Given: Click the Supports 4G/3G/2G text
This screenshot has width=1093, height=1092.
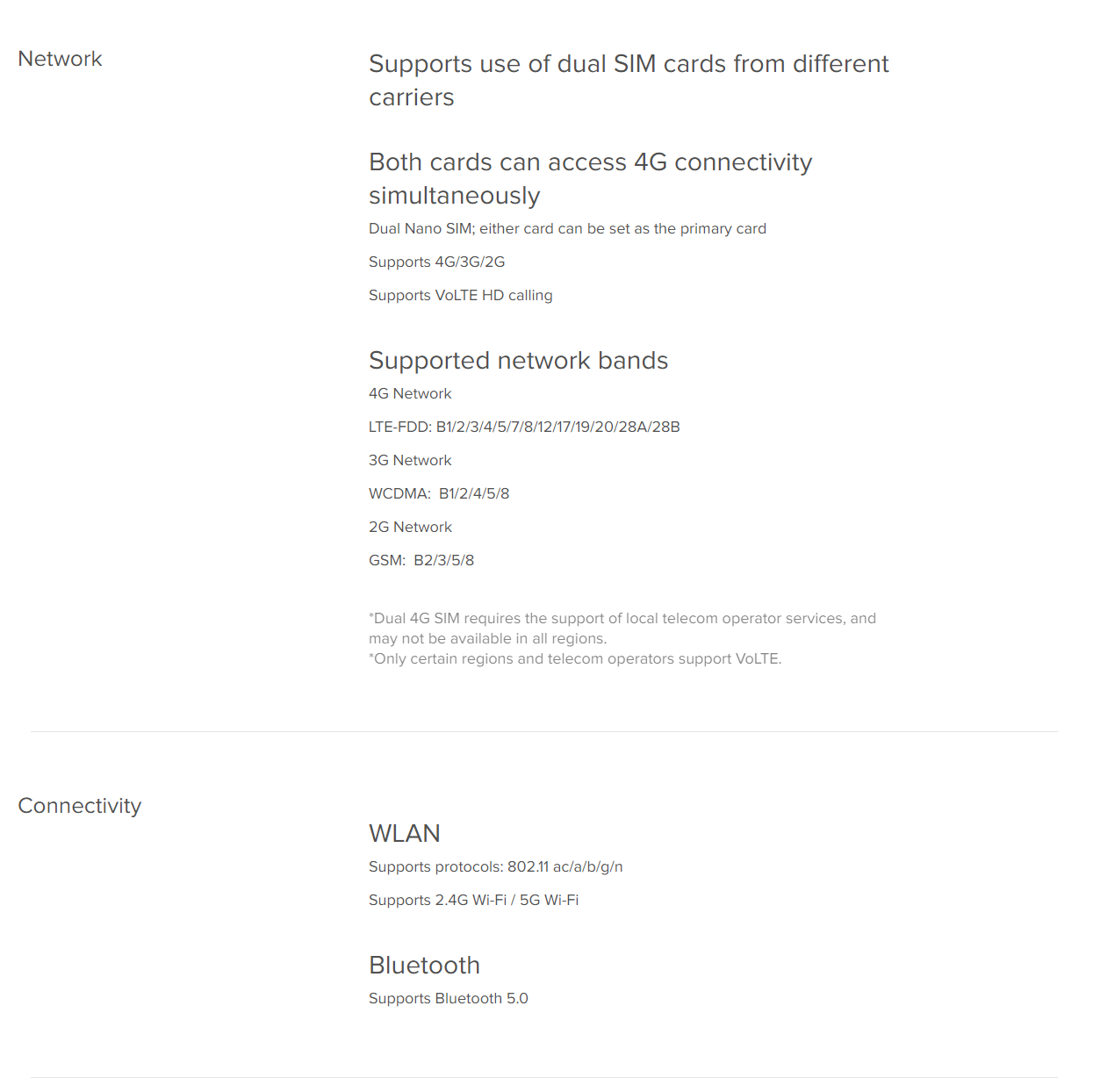Looking at the screenshot, I should coord(436,262).
